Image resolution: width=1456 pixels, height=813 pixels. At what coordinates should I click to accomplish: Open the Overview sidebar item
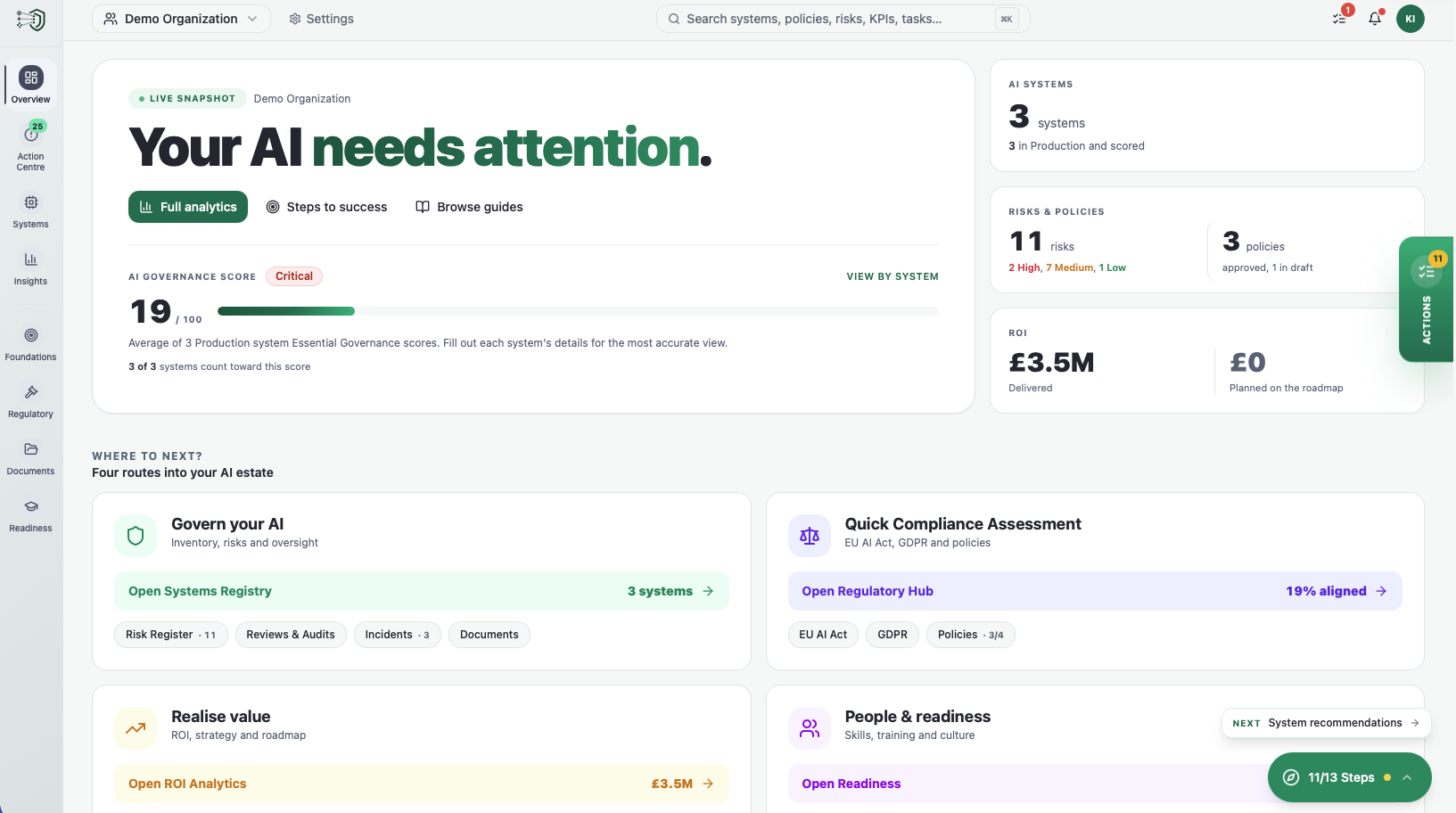pyautogui.click(x=31, y=85)
